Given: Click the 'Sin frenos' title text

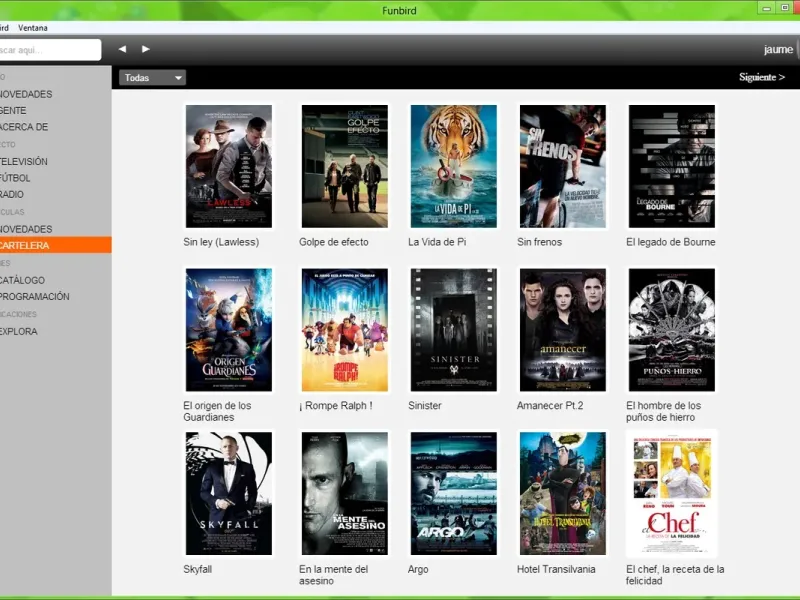Looking at the screenshot, I should click(539, 242).
